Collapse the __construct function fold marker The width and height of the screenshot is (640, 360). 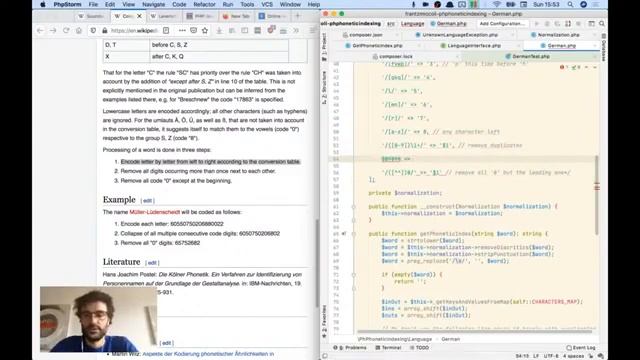pyautogui.click(x=353, y=207)
